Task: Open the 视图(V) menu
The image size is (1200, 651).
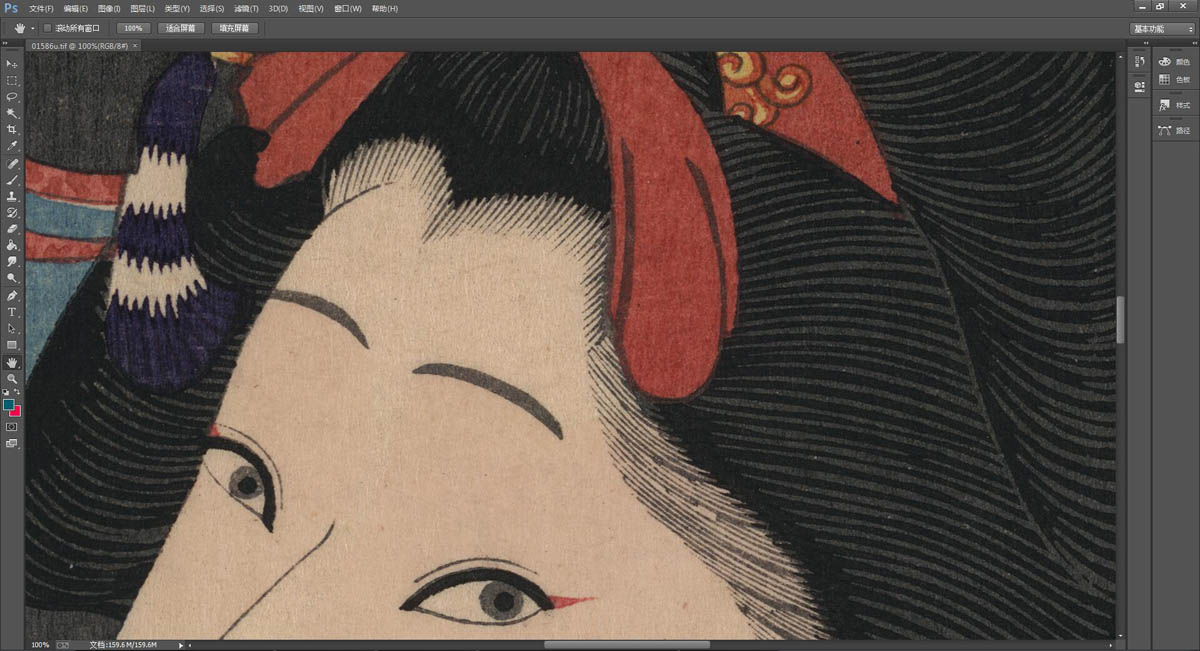Action: (311, 8)
